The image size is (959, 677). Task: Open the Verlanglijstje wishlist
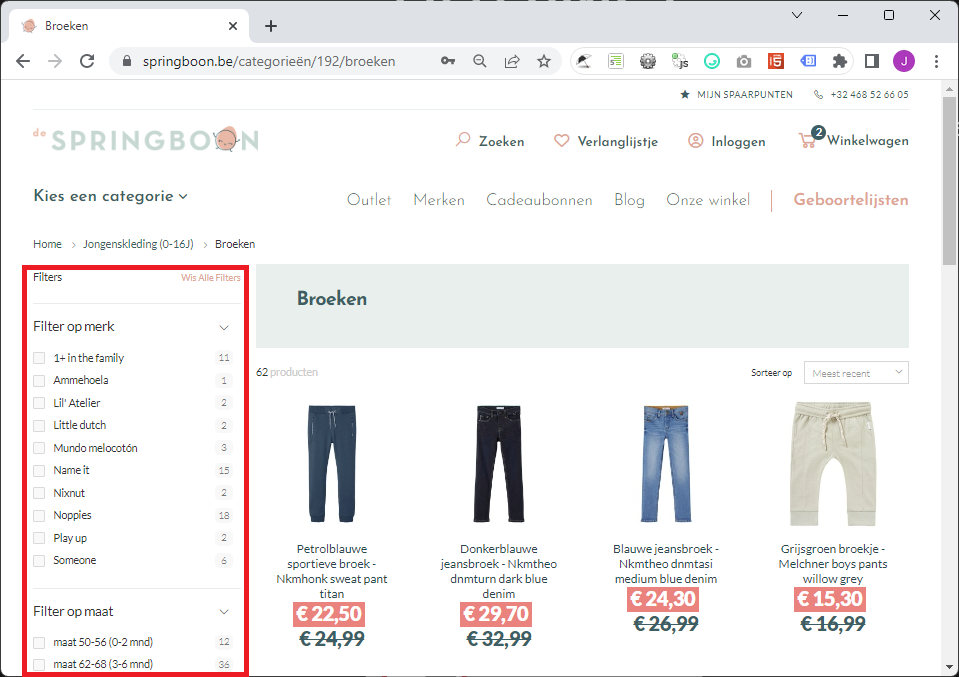pos(605,141)
